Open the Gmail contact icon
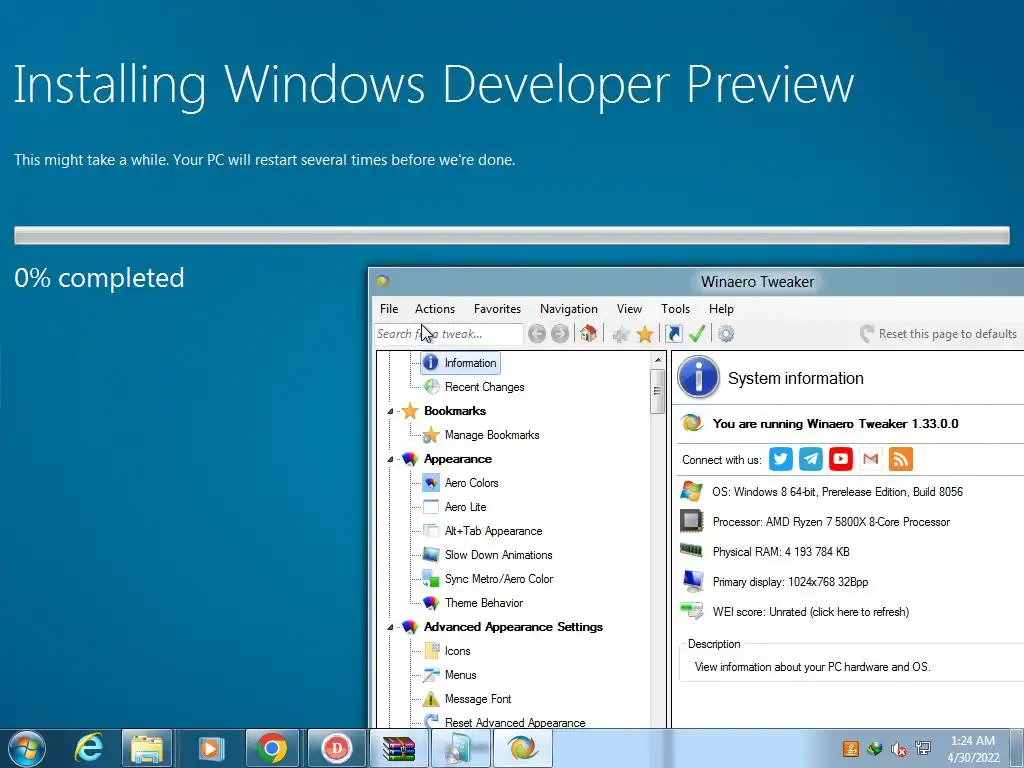 click(x=871, y=459)
